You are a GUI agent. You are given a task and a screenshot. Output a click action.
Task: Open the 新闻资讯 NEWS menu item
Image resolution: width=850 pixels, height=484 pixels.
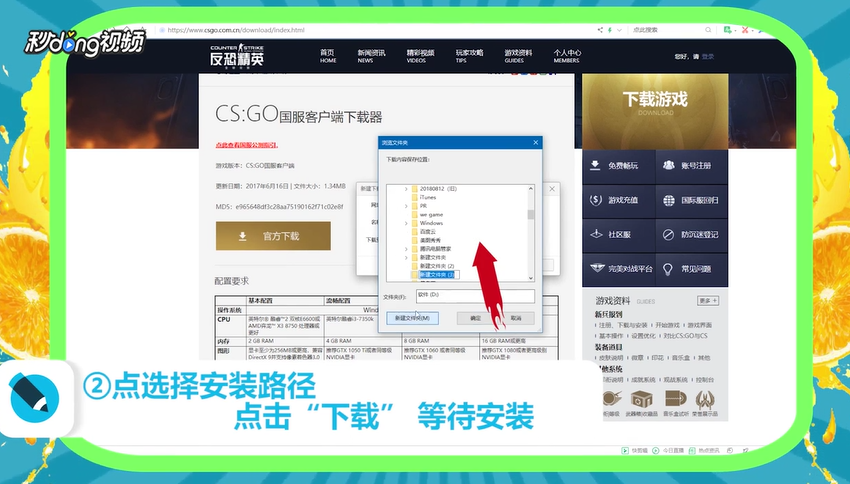371,56
